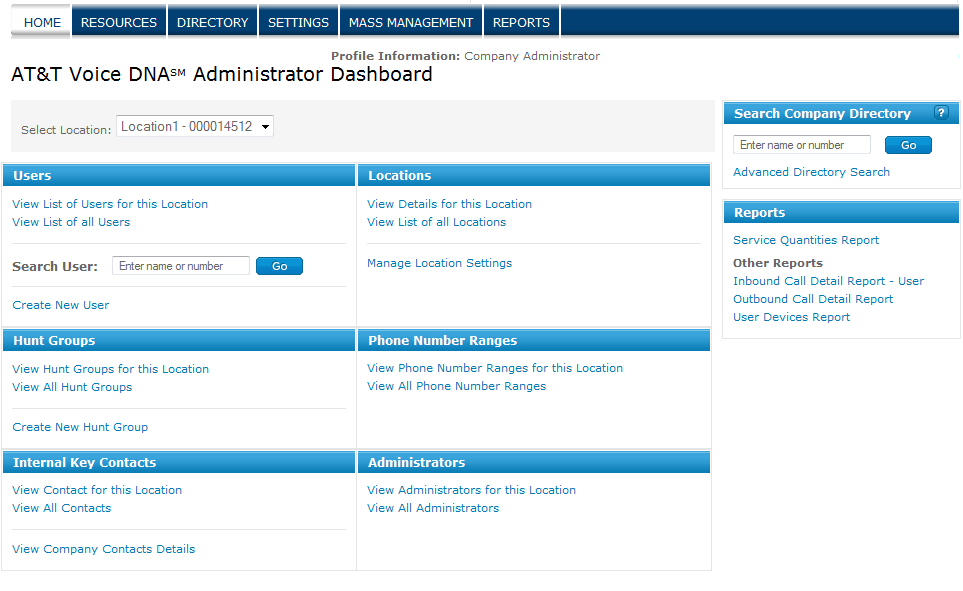Click the Hunt Groups panel header
The width and height of the screenshot is (963, 591).
tap(179, 340)
